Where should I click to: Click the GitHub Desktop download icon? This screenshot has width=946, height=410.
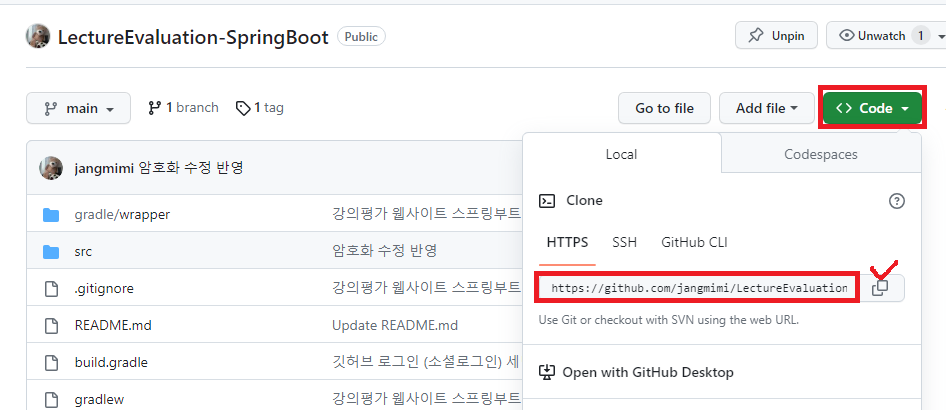pos(547,372)
